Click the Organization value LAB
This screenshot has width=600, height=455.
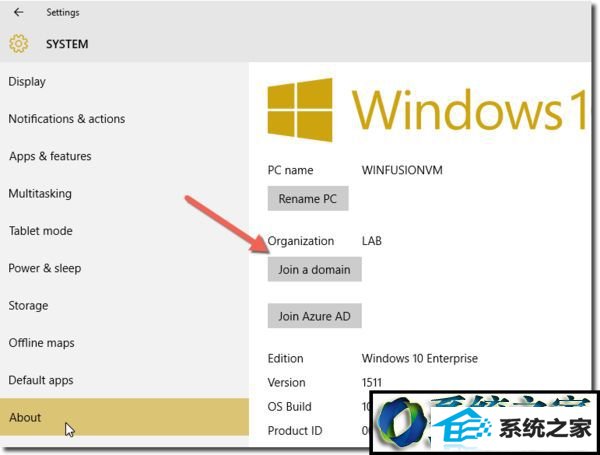[372, 241]
